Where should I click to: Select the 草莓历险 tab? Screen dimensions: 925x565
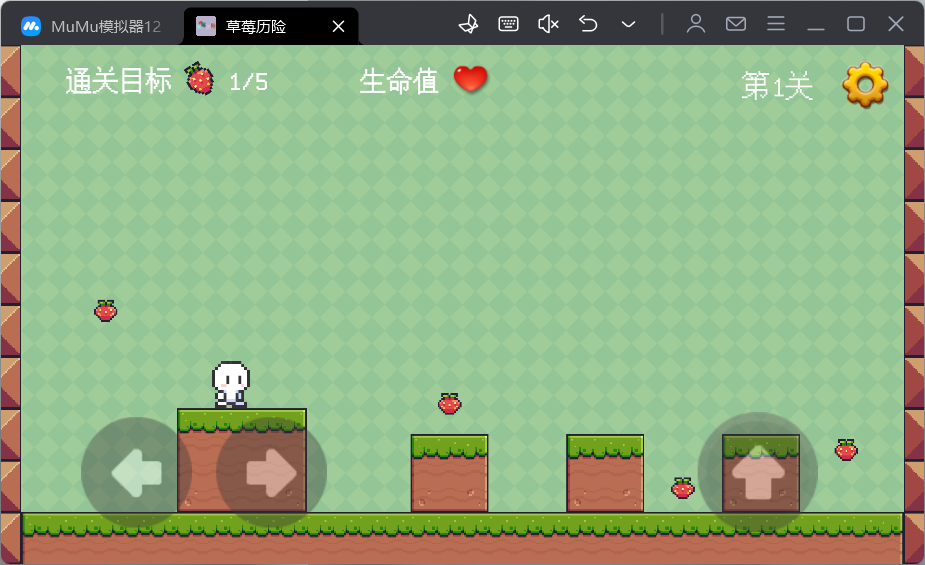click(x=257, y=26)
